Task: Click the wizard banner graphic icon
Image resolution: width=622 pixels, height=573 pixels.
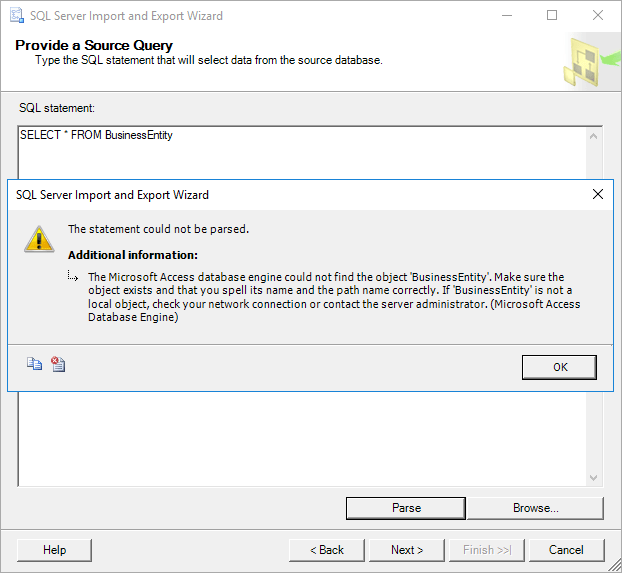Action: [x=591, y=62]
